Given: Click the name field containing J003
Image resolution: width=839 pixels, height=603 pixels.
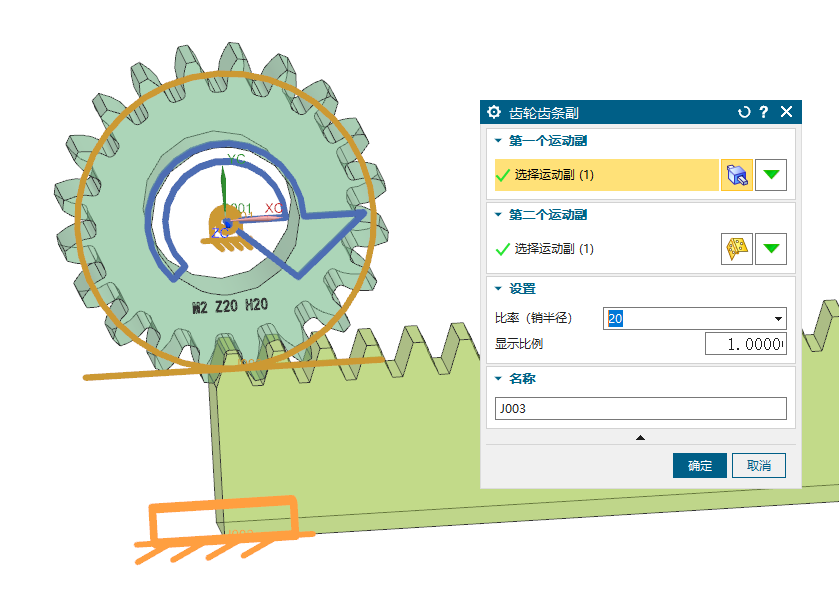Looking at the screenshot, I should (x=640, y=408).
